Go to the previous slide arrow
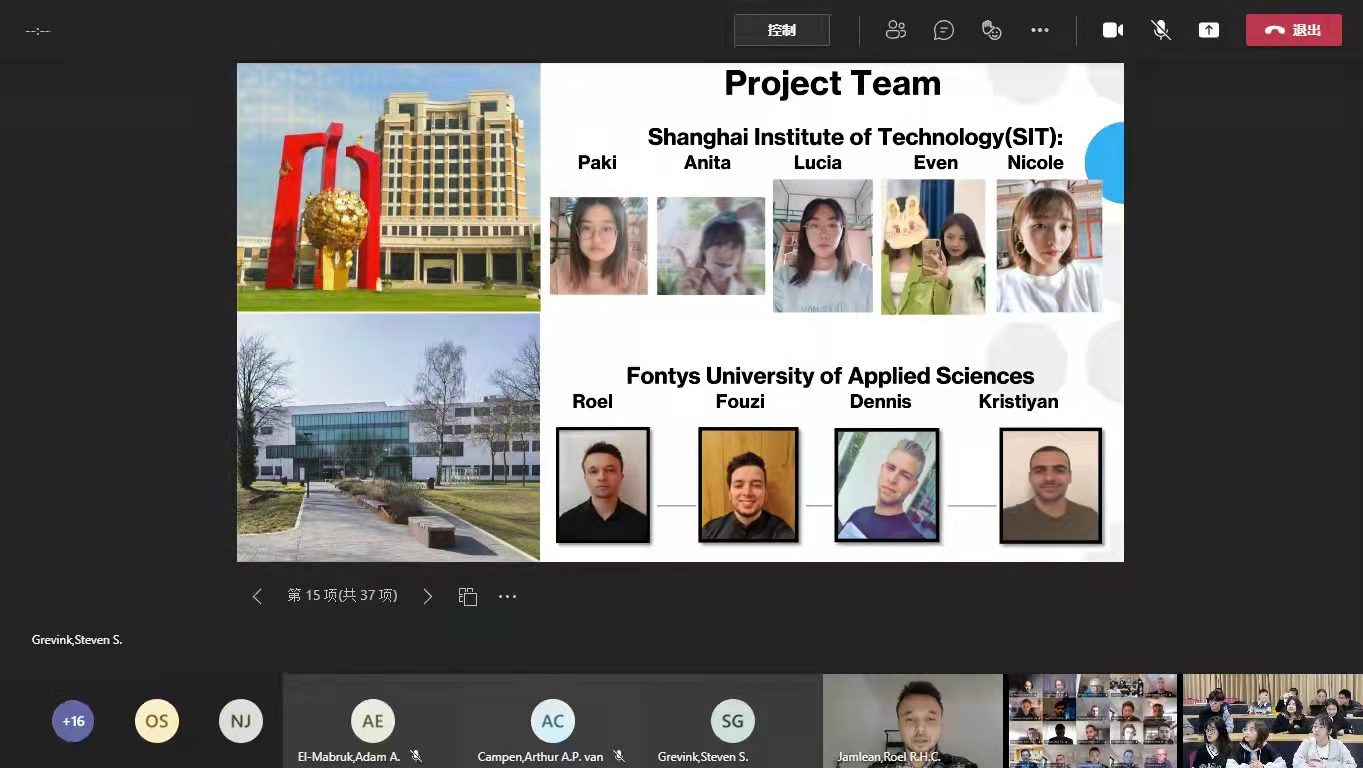1363x768 pixels. click(257, 596)
